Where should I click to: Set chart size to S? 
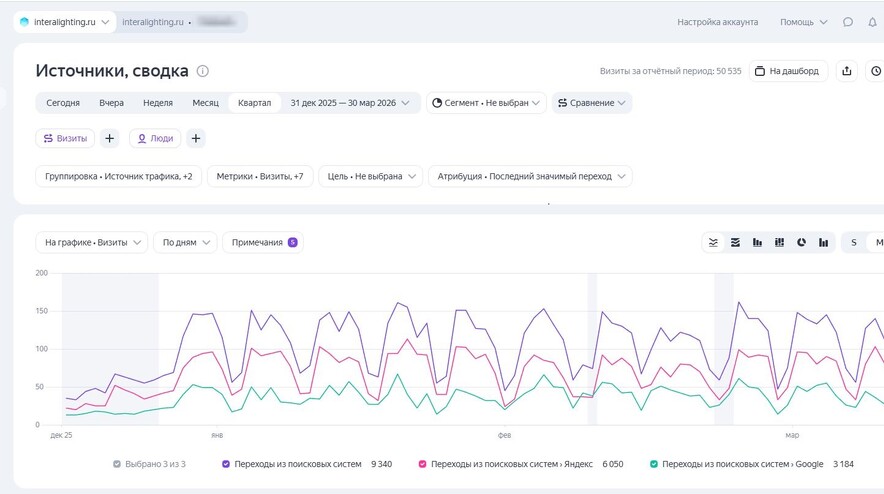(x=854, y=242)
